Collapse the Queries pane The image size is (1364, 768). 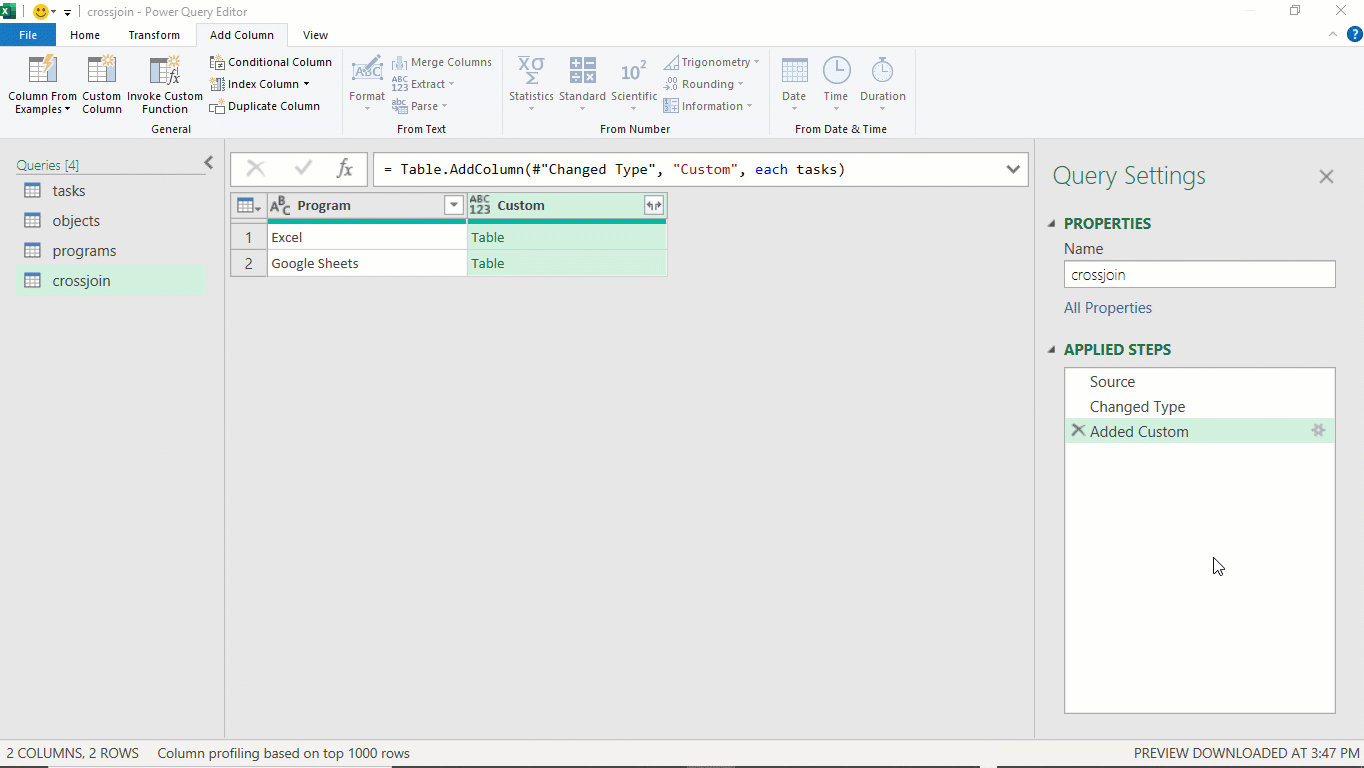pos(209,163)
